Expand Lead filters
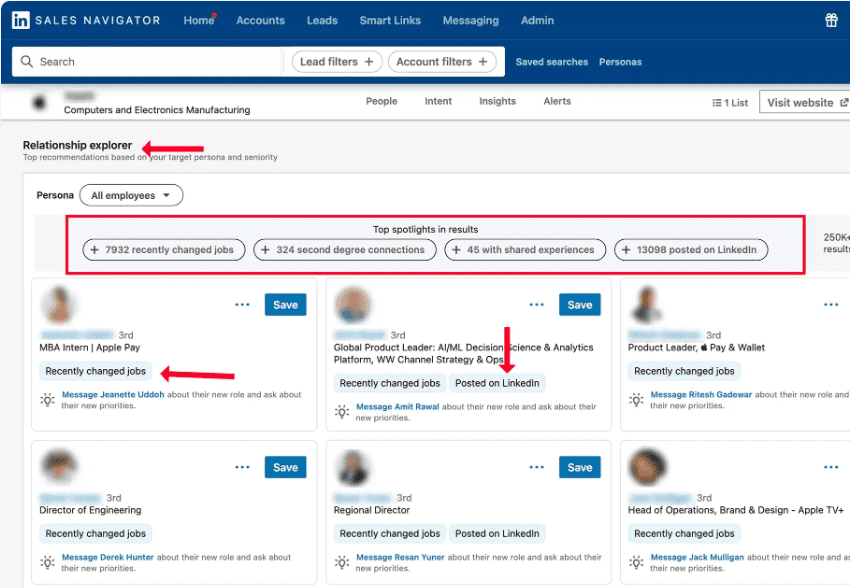 [336, 62]
